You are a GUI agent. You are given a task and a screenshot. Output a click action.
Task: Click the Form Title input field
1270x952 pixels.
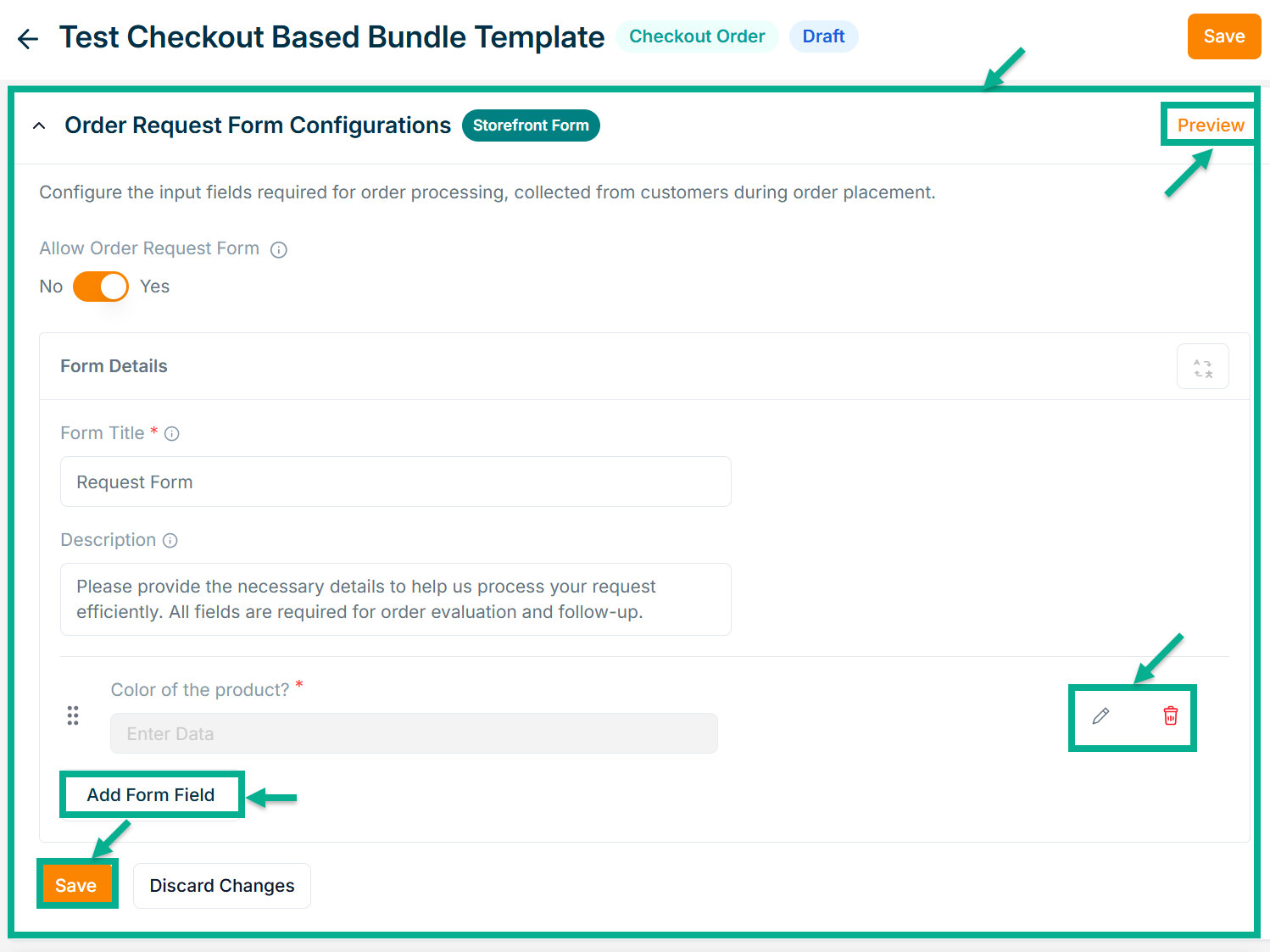395,482
